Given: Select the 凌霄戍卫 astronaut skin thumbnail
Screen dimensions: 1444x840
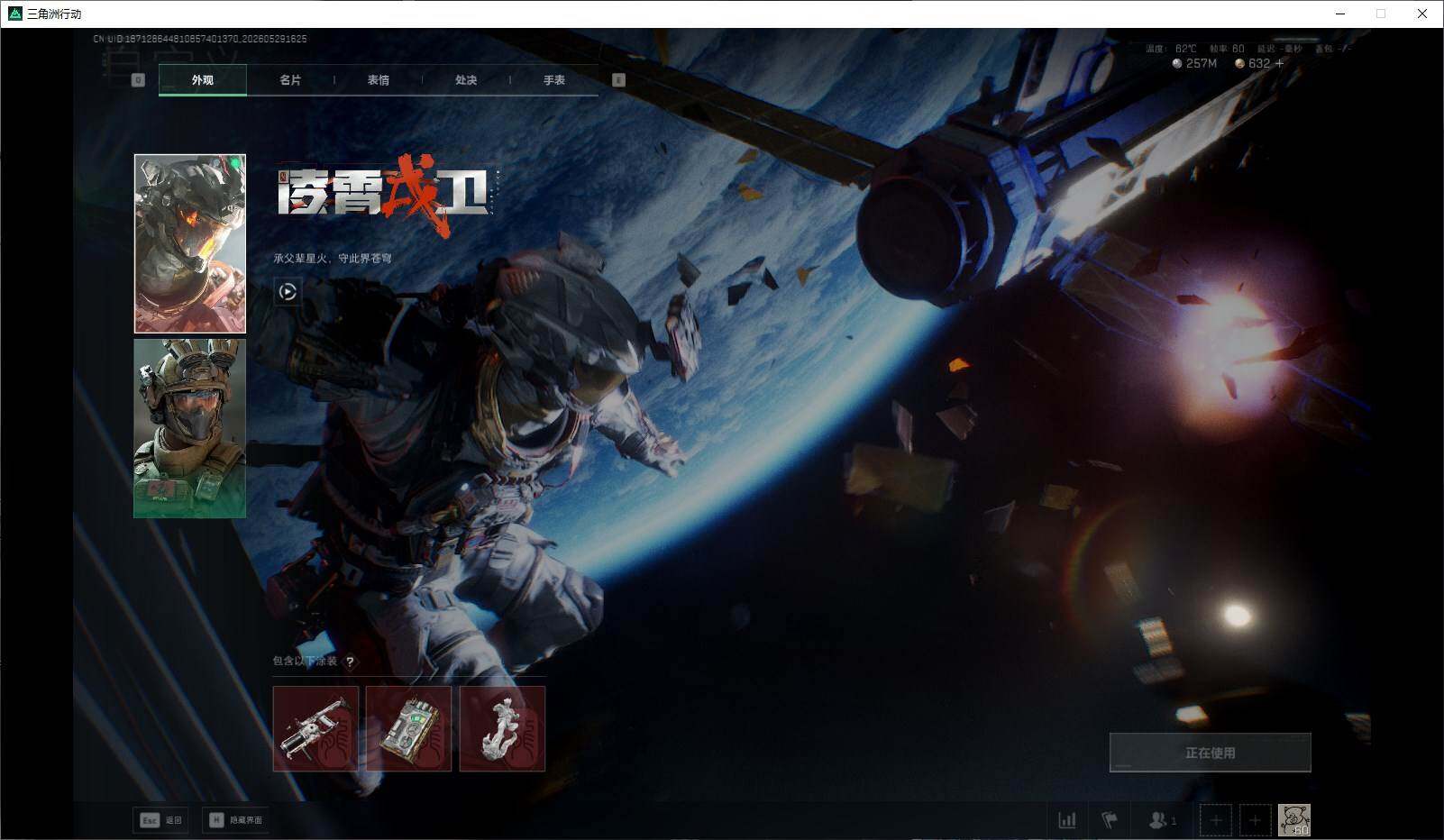Looking at the screenshot, I should [190, 243].
